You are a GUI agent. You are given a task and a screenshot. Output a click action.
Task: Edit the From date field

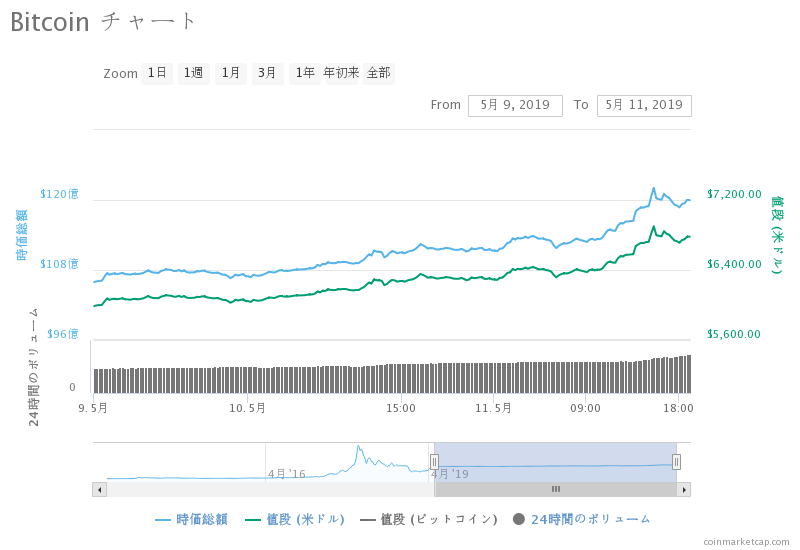tap(515, 106)
